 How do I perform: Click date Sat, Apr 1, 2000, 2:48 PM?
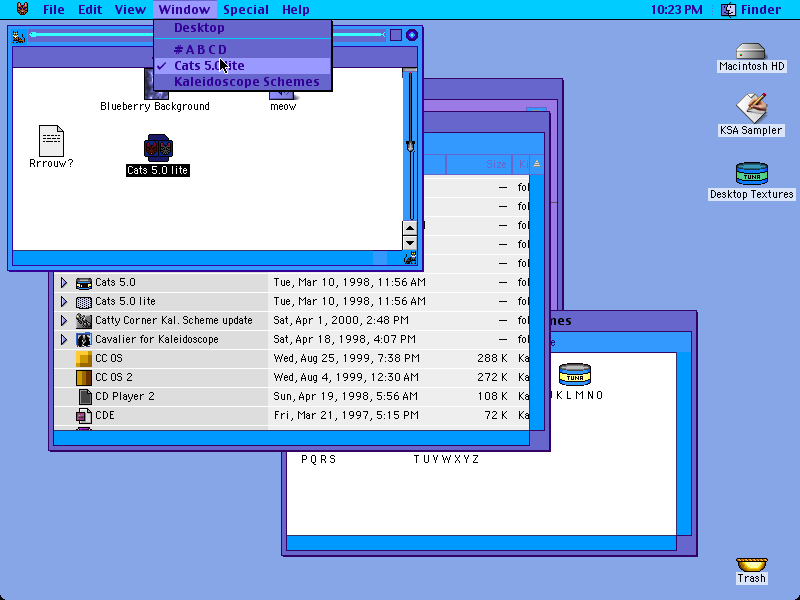coord(341,320)
